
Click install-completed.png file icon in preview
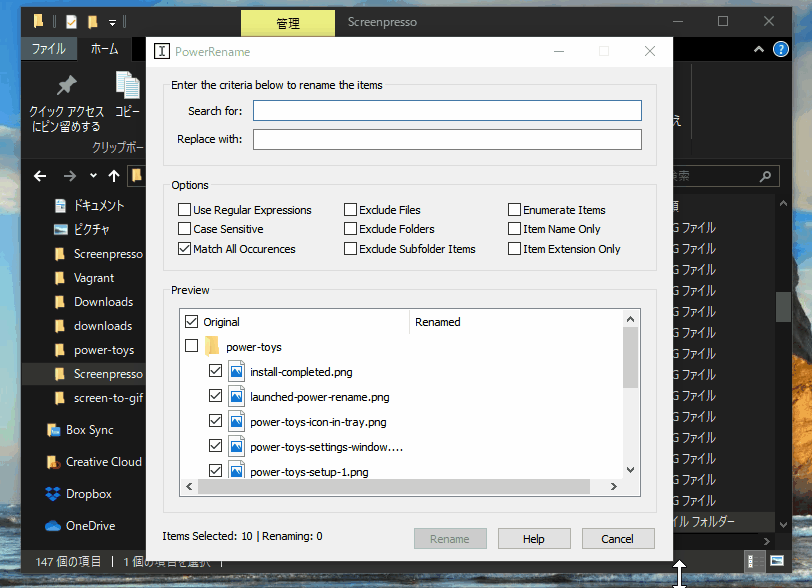pyautogui.click(x=237, y=371)
